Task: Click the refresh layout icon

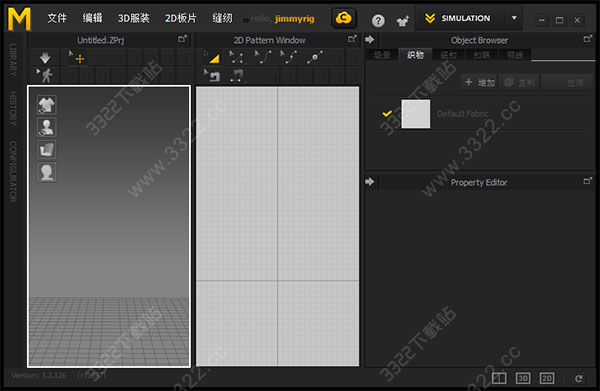Action: (579, 378)
